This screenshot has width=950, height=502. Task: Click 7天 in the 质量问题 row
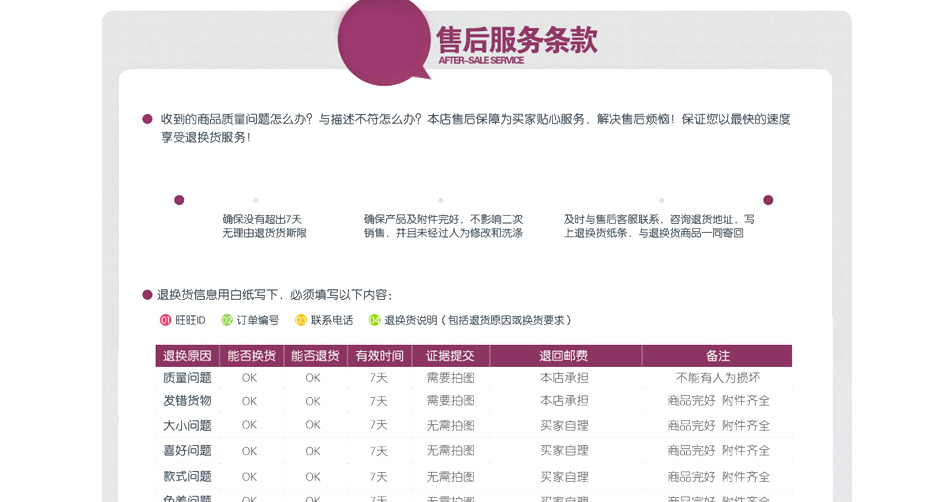(x=379, y=378)
